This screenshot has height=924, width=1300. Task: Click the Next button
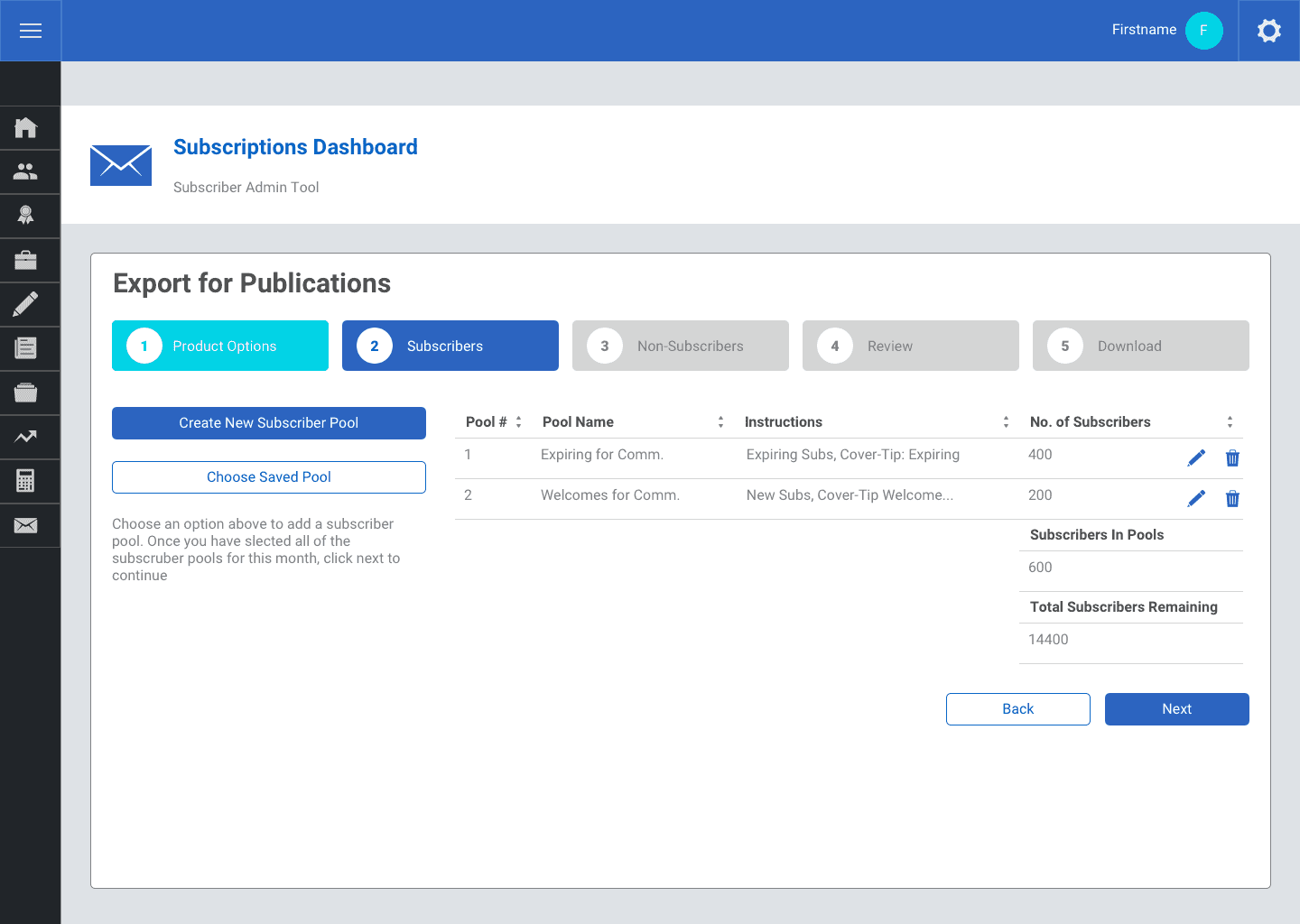[1177, 709]
